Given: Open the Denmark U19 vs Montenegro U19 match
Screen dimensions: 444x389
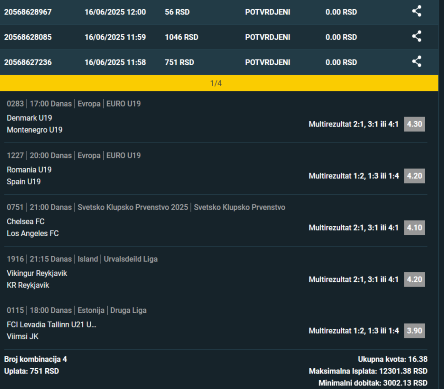Looking at the screenshot, I should point(34,124).
